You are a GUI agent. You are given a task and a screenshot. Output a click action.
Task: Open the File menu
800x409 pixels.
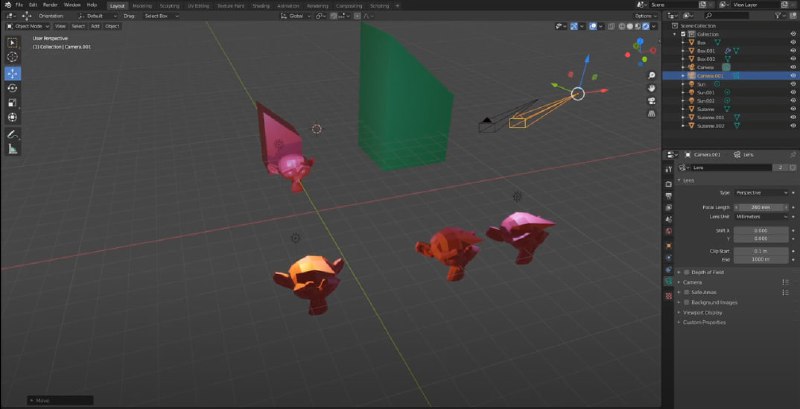click(x=19, y=5)
